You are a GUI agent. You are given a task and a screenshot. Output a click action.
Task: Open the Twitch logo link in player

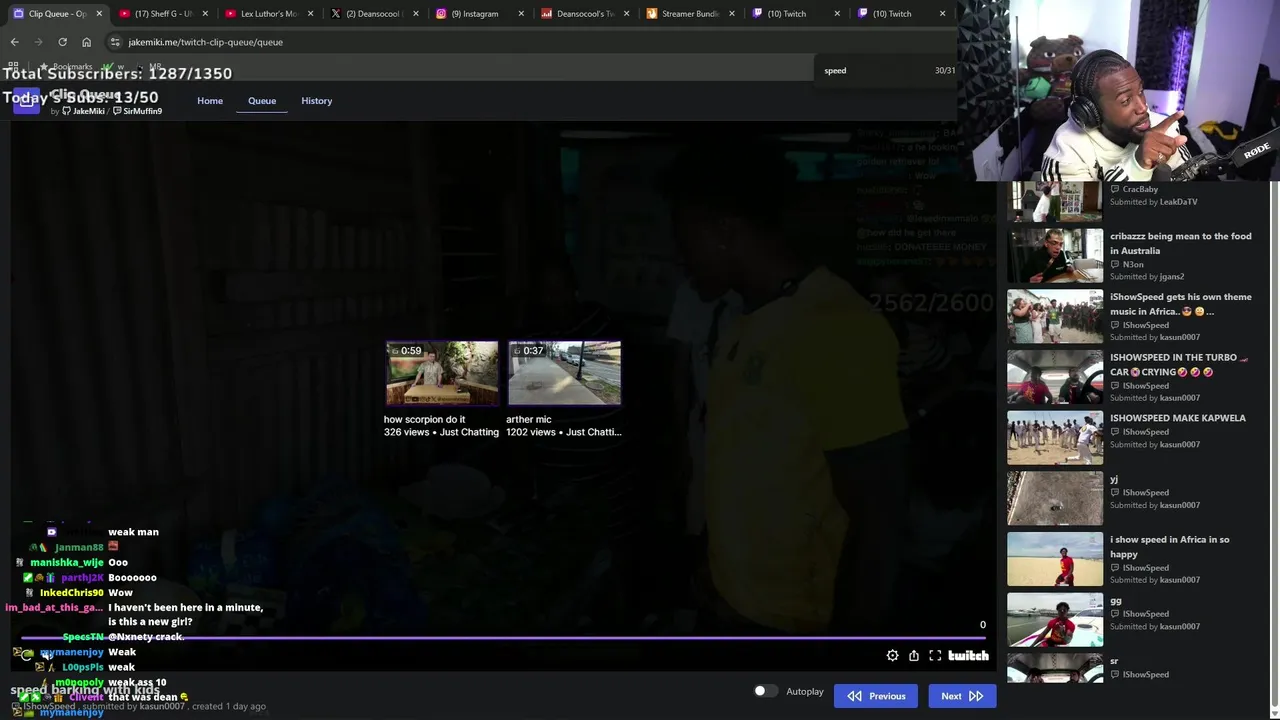click(968, 656)
